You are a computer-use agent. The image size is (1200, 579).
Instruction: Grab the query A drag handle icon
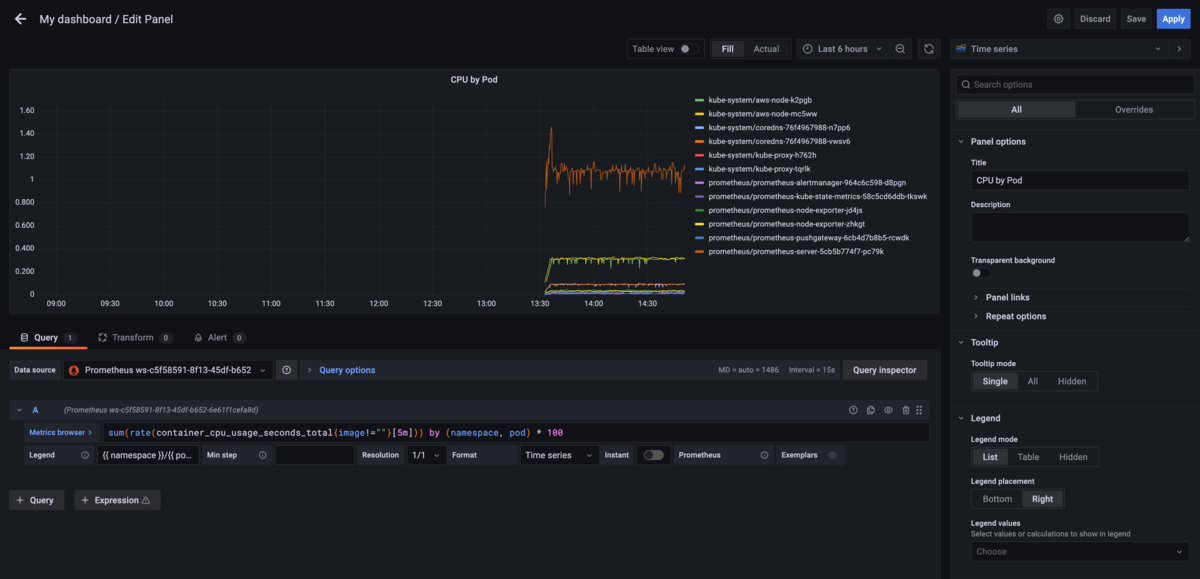[x=919, y=410]
